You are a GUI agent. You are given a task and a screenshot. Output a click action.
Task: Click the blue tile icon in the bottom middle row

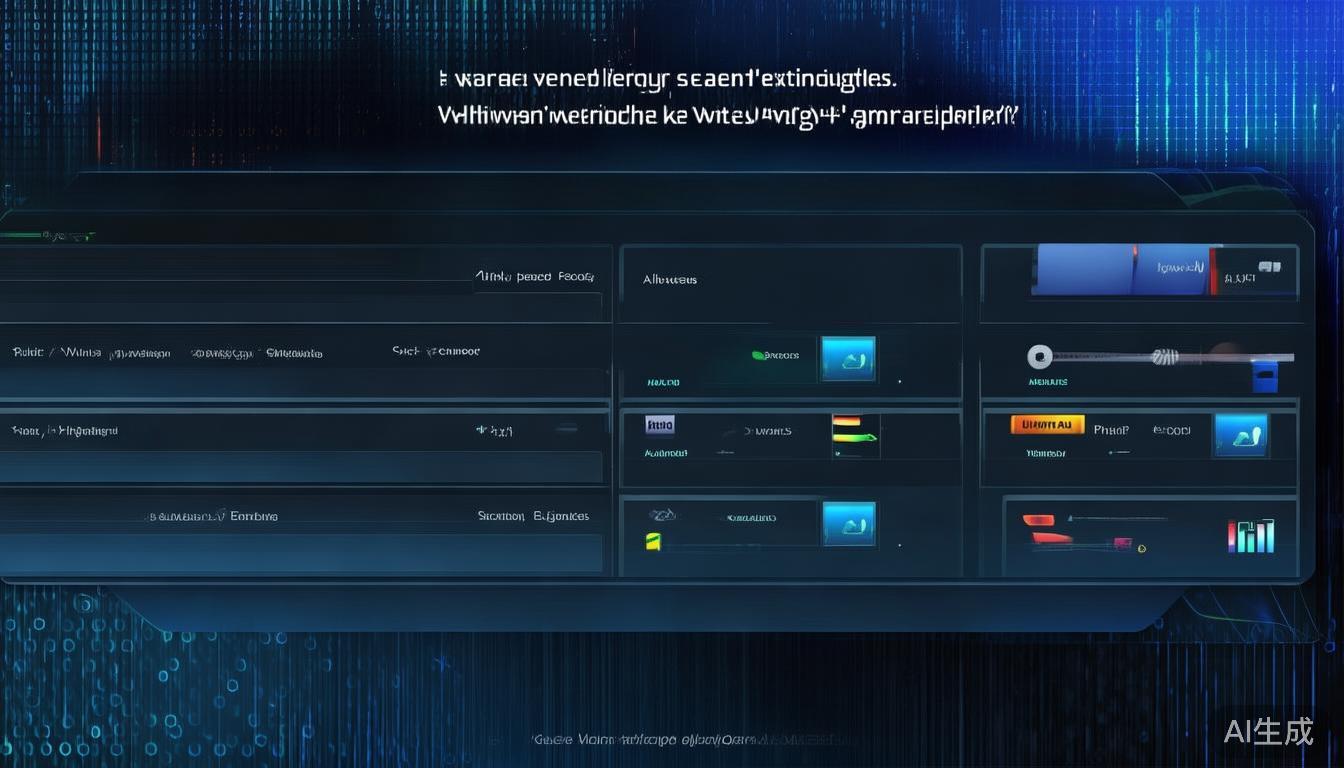[x=848, y=524]
